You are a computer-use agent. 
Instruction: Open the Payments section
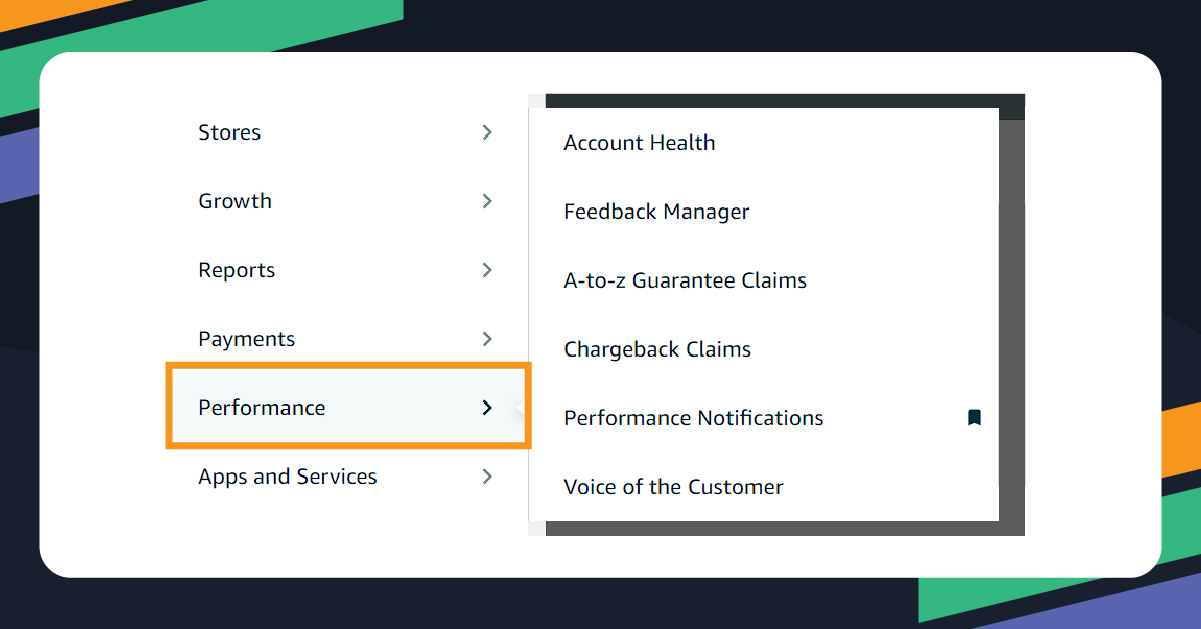click(246, 339)
